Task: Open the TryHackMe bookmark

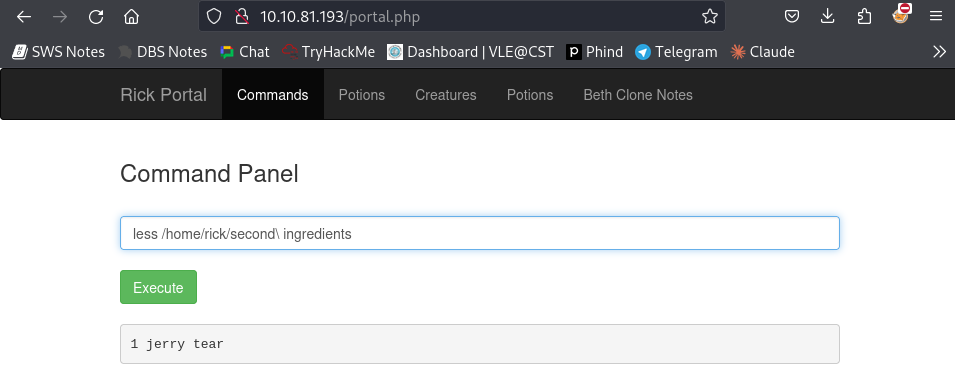Action: click(x=328, y=52)
